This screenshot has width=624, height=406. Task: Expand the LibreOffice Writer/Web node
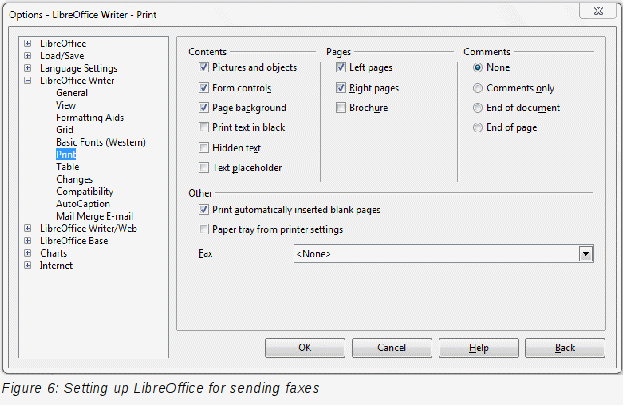pos(27,228)
